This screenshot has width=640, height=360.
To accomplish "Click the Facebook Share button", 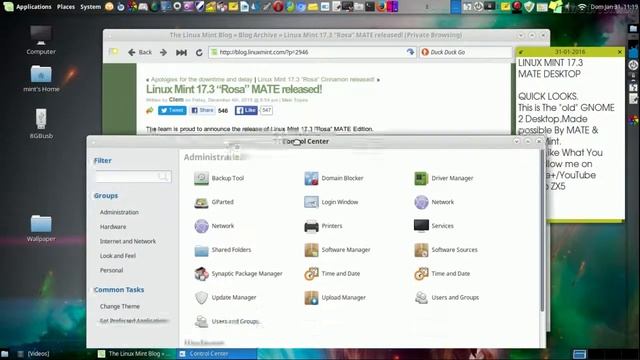I will point(202,110).
